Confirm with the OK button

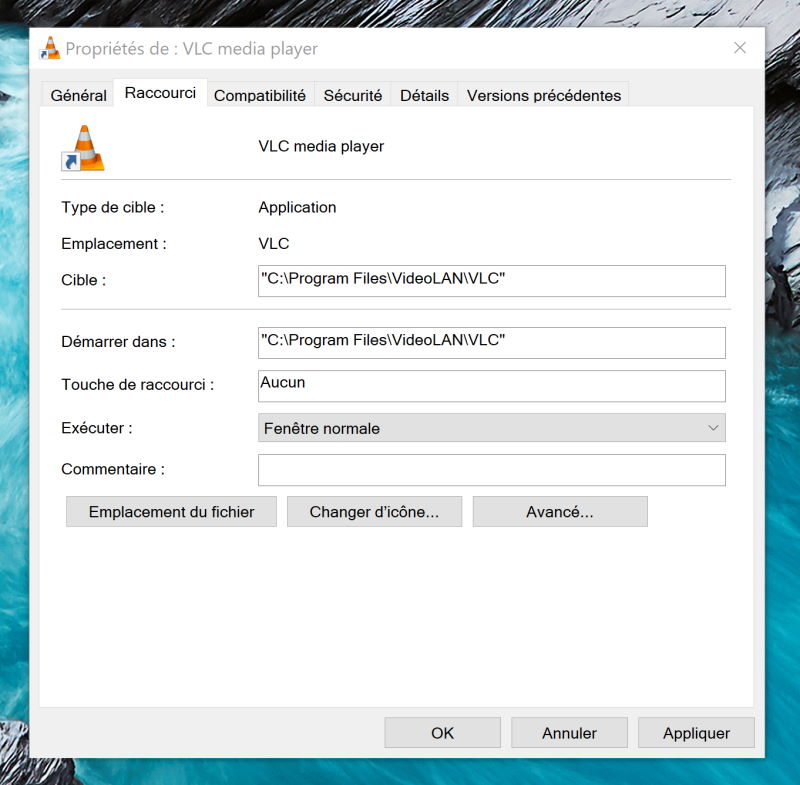click(442, 733)
